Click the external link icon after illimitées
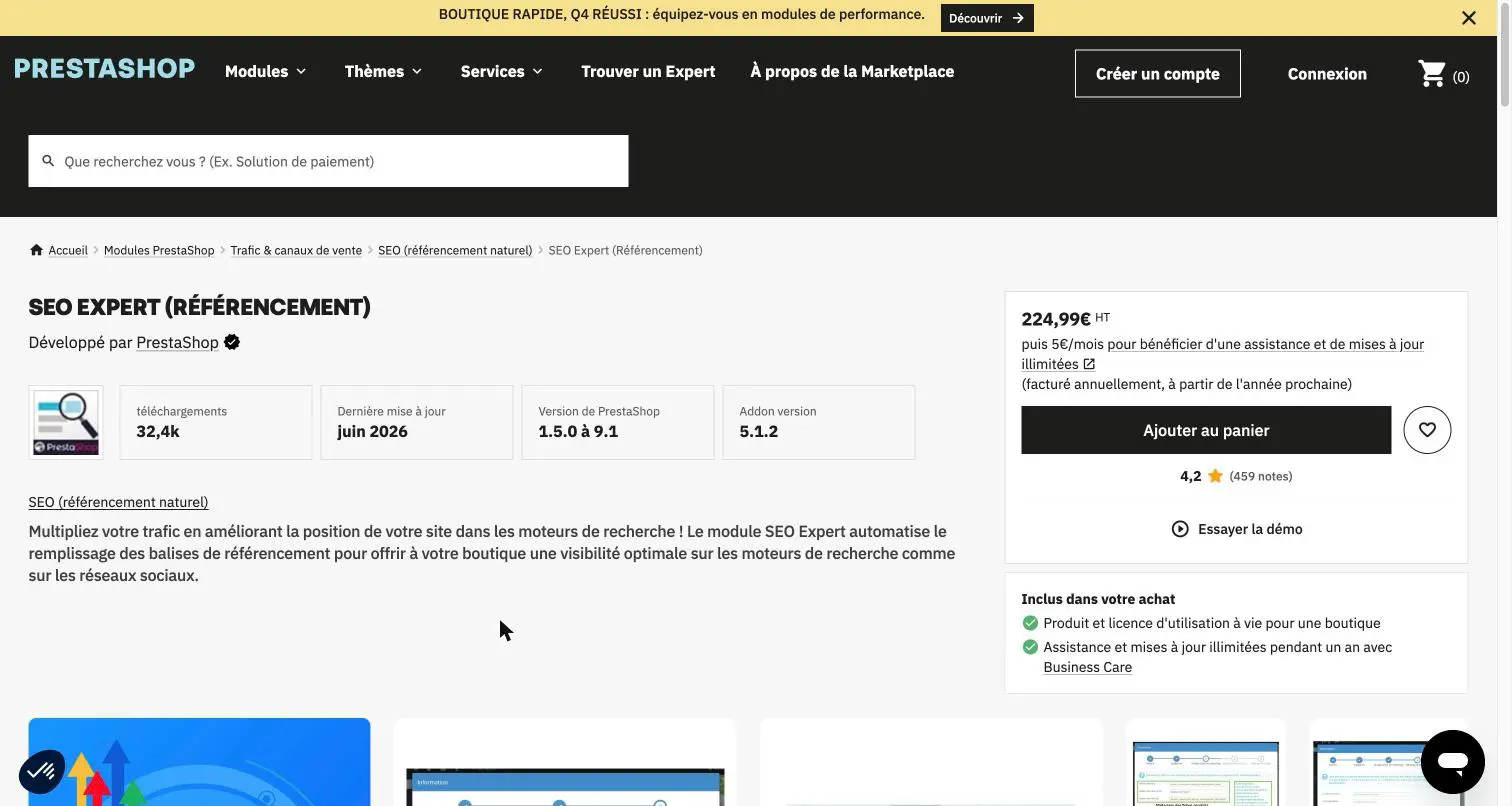This screenshot has width=1512, height=806. 1089,364
